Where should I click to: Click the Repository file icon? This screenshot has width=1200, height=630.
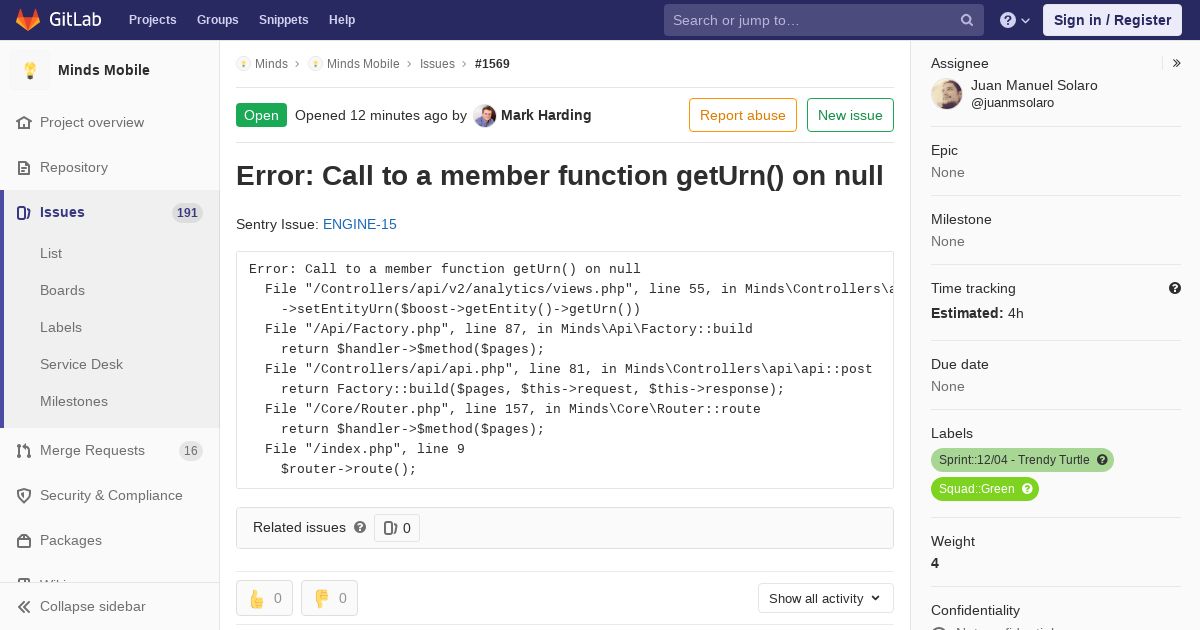[x=24, y=167]
